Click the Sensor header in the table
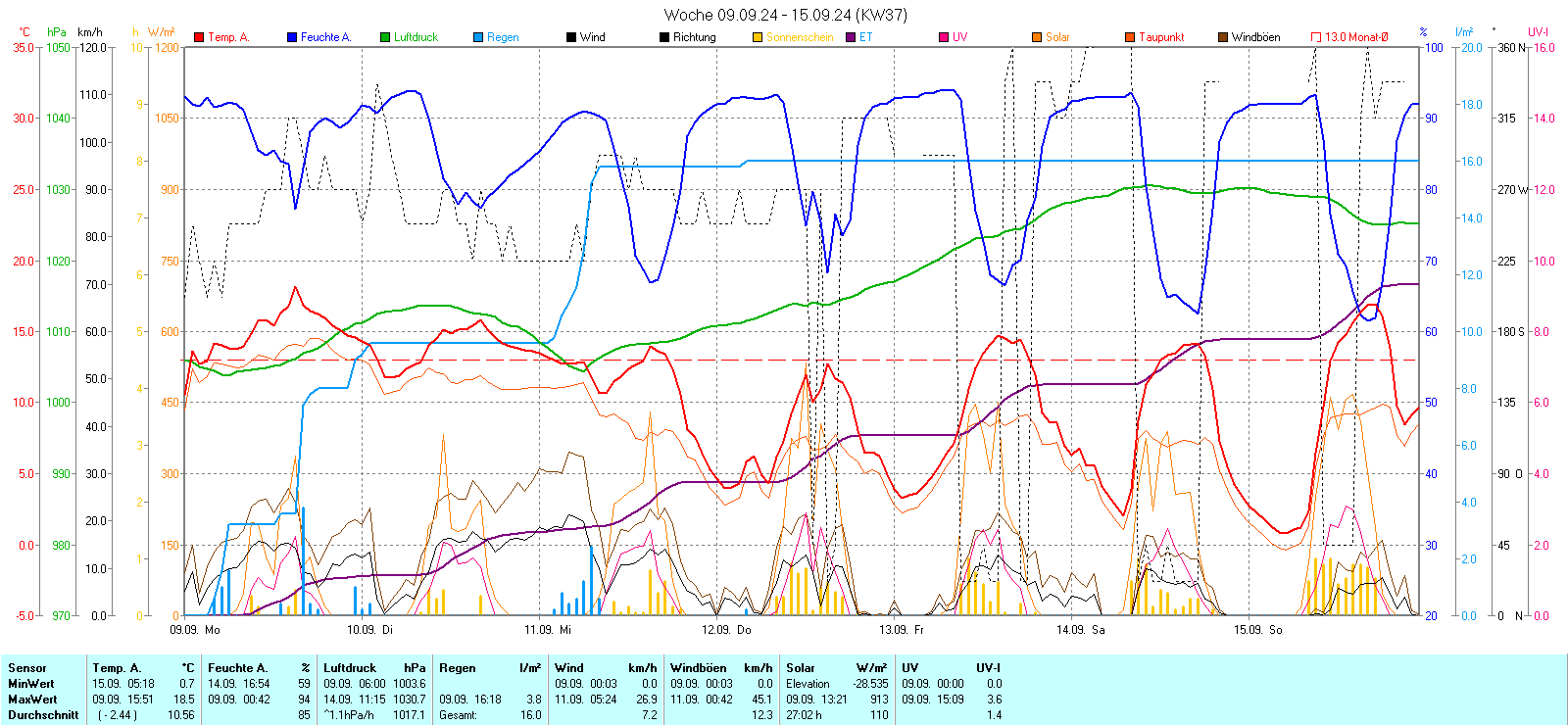 27,668
